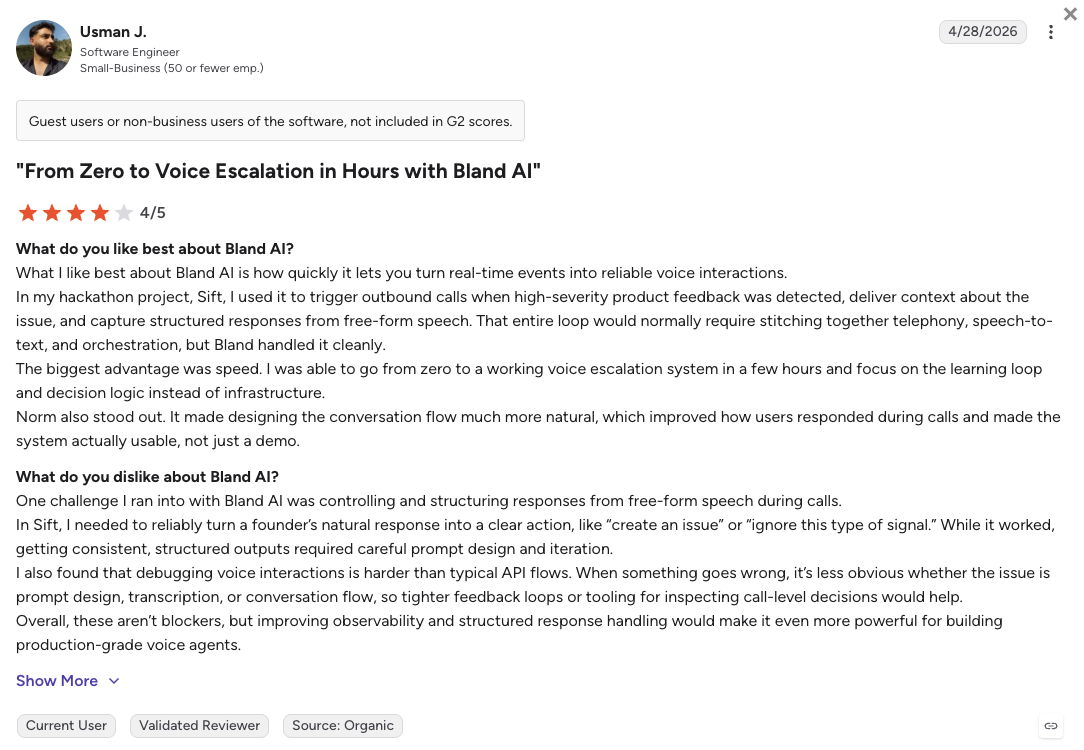Click the chevron next to Show More

[114, 681]
